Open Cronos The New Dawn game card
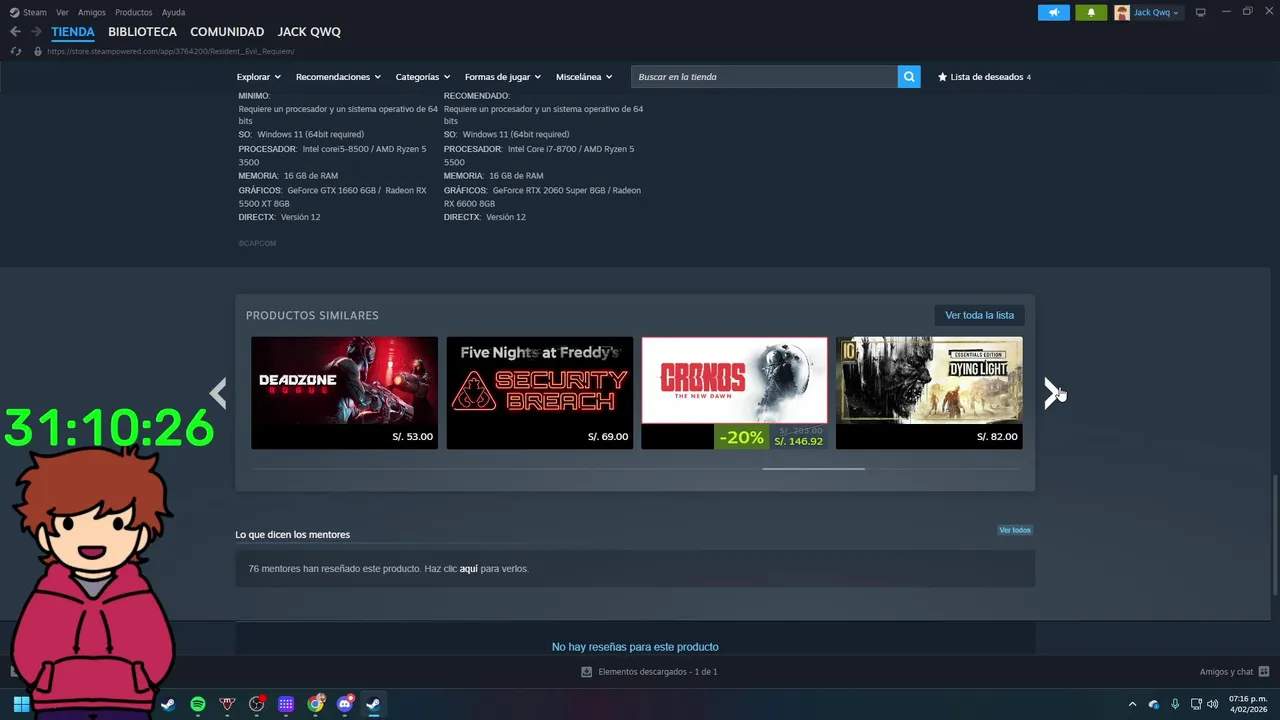 click(x=735, y=393)
